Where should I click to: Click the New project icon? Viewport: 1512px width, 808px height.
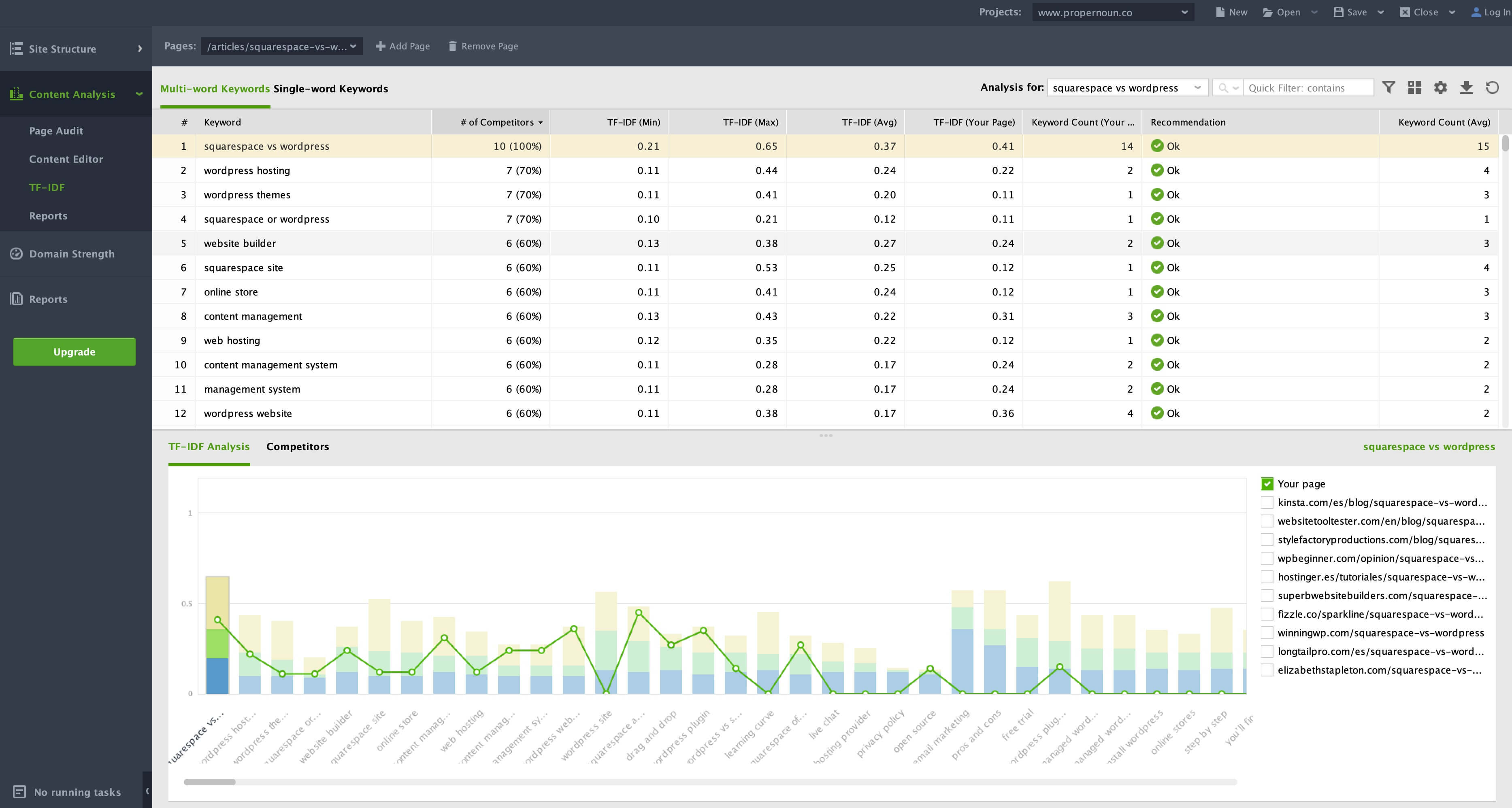coord(1220,12)
